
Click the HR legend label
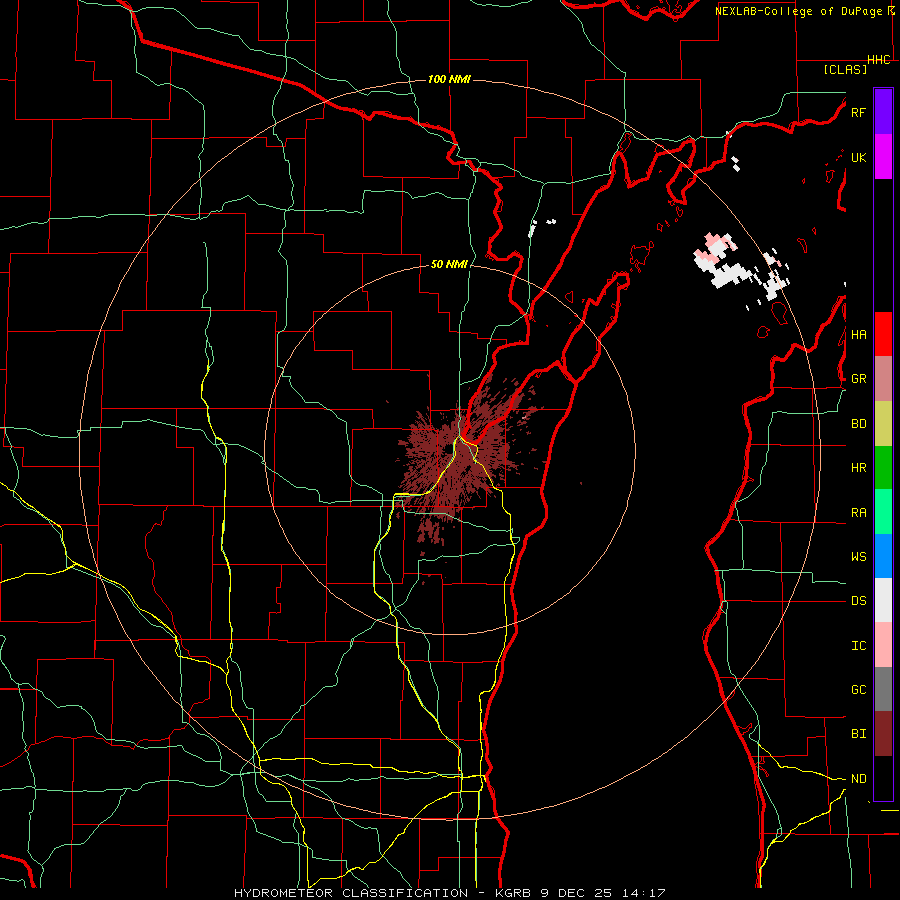(x=858, y=468)
